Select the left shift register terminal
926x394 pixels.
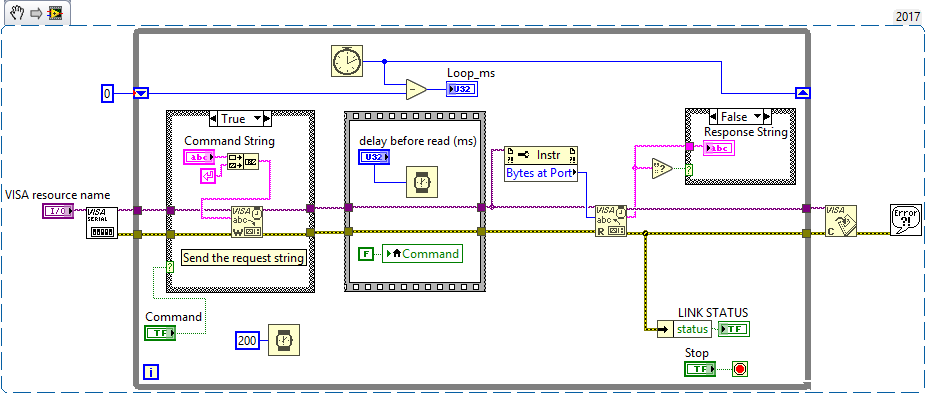pos(142,93)
